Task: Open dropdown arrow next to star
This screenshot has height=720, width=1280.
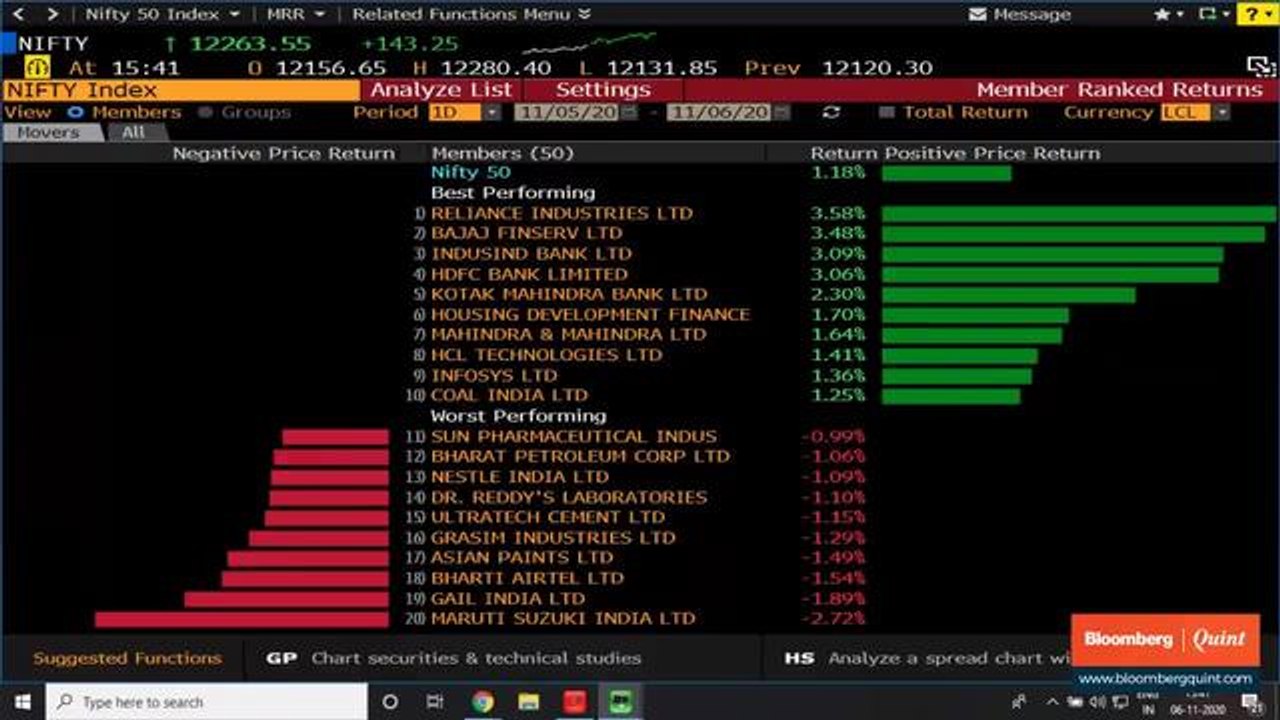Action: [x=1180, y=14]
